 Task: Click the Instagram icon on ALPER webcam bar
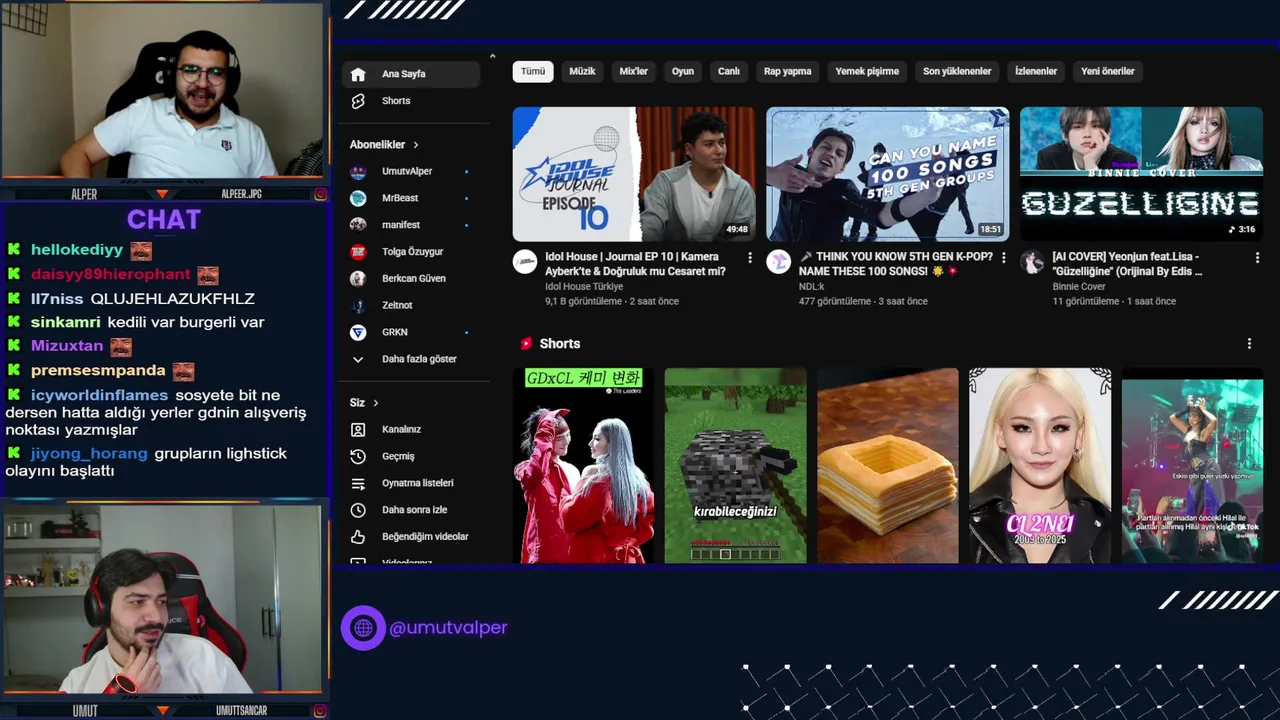pyautogui.click(x=320, y=194)
